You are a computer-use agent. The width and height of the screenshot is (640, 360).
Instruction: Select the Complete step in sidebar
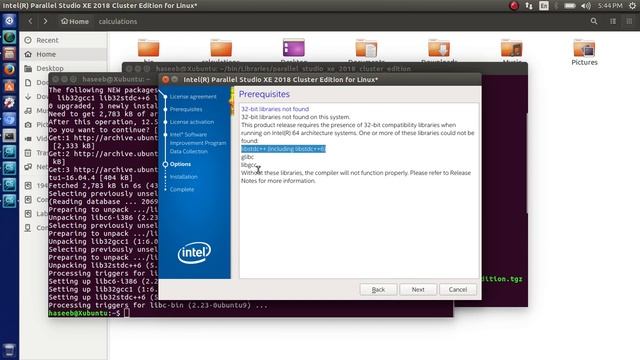pyautogui.click(x=182, y=189)
